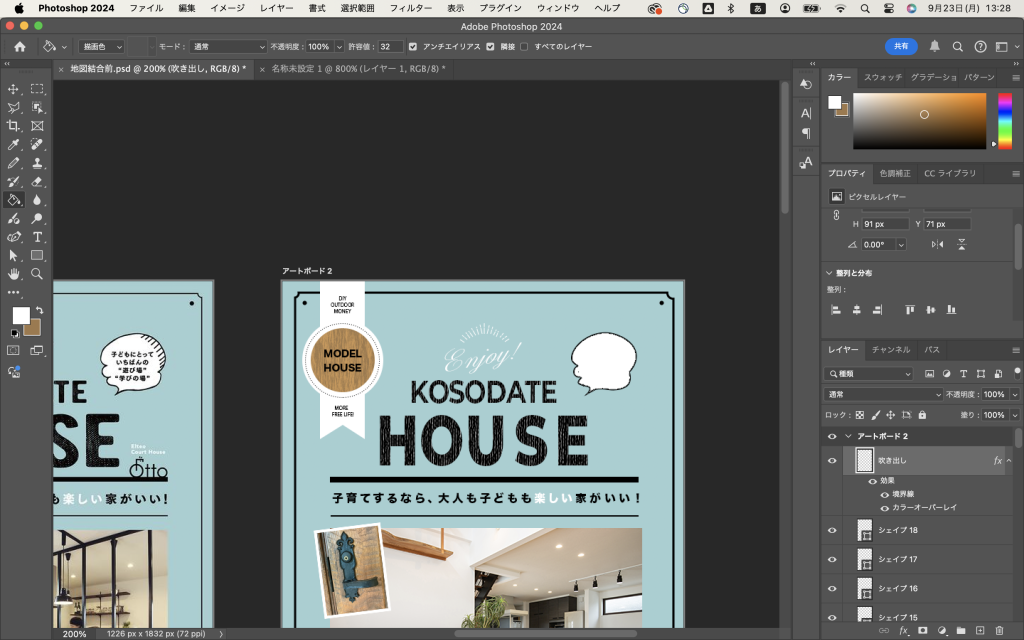Uncheck the アンチエイリアス checkbox

pos(413,47)
